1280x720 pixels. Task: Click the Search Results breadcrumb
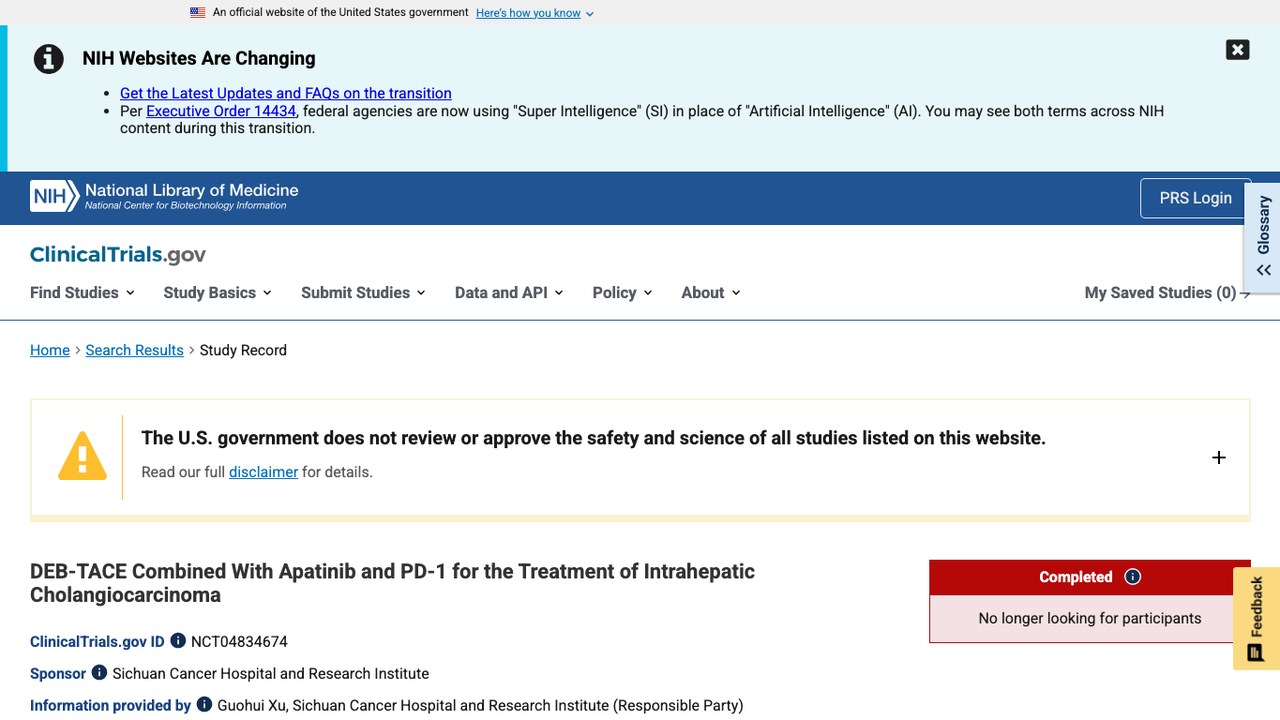[x=135, y=350]
